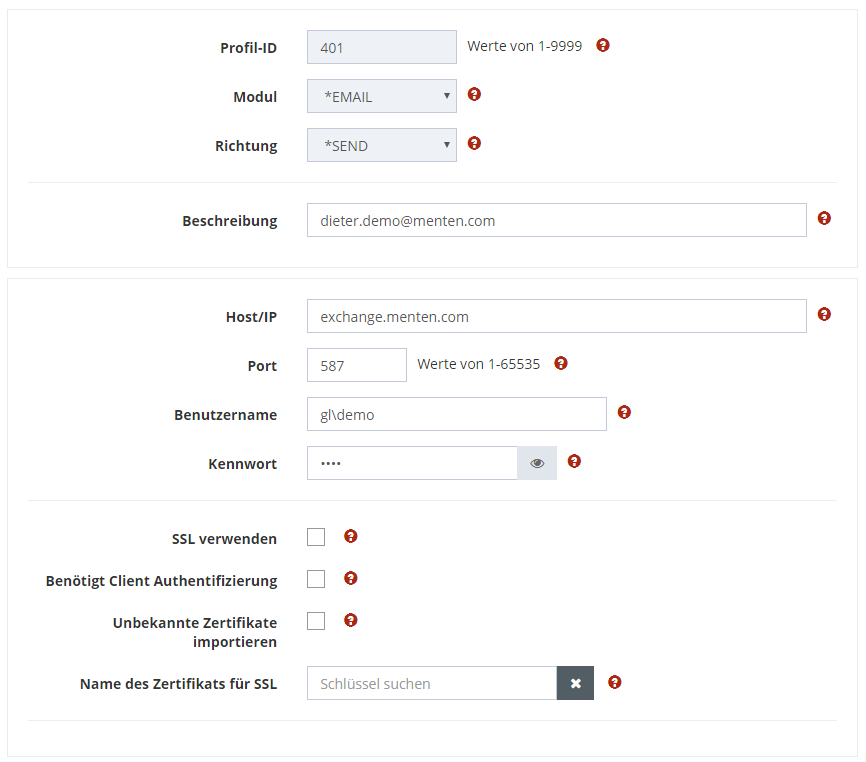
Task: Open help for Beschreibung field
Action: tap(824, 218)
